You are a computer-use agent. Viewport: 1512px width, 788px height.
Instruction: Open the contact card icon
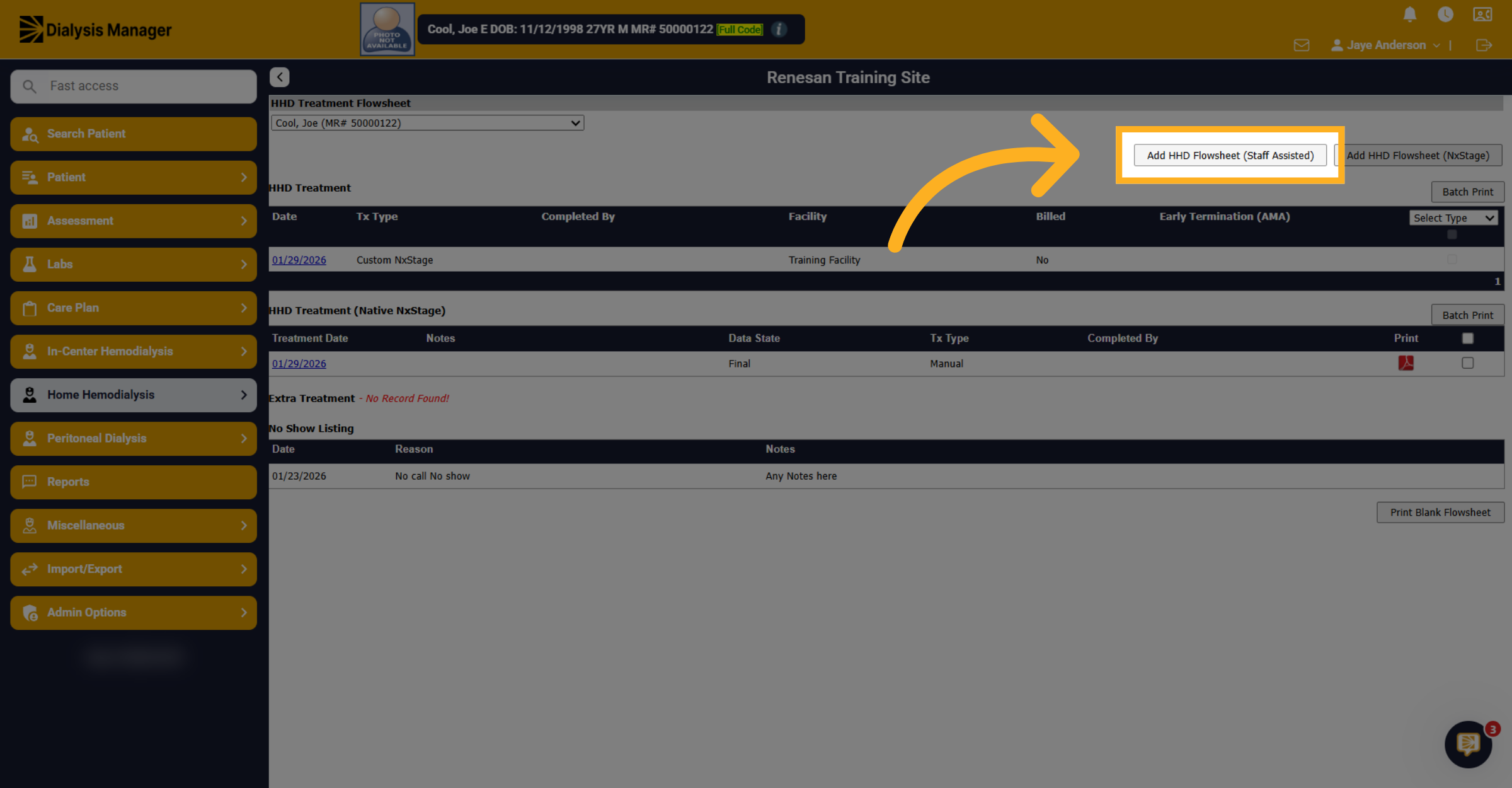click(x=1482, y=14)
